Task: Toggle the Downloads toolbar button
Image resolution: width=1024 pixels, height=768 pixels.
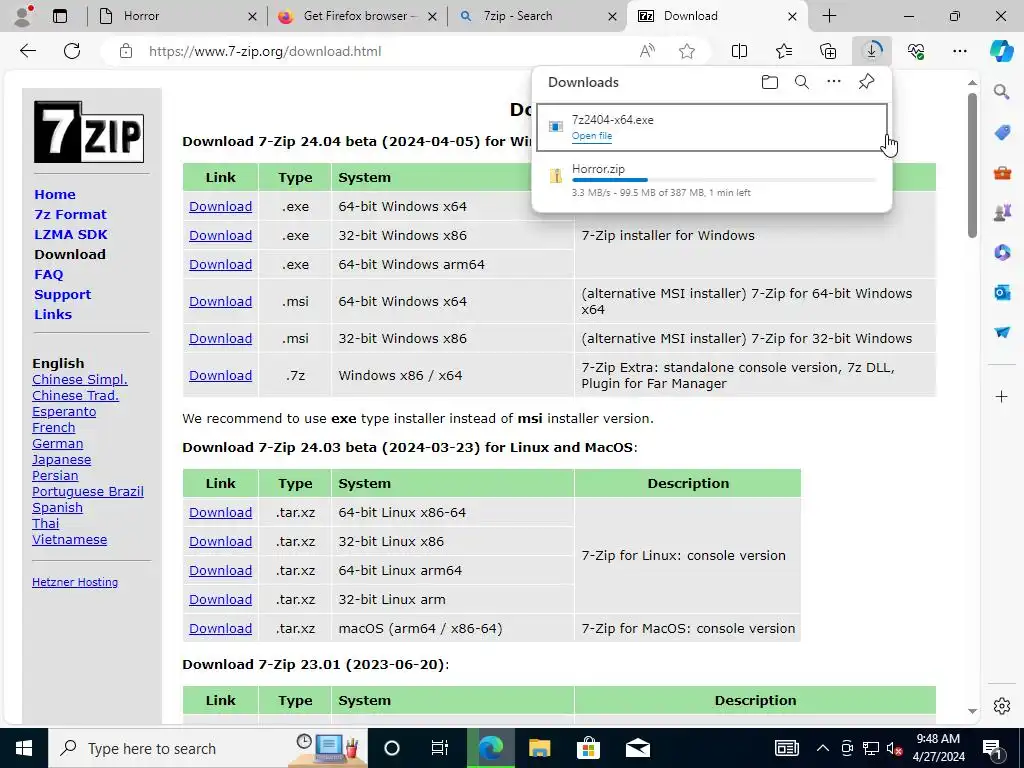Action: pyautogui.click(x=872, y=51)
